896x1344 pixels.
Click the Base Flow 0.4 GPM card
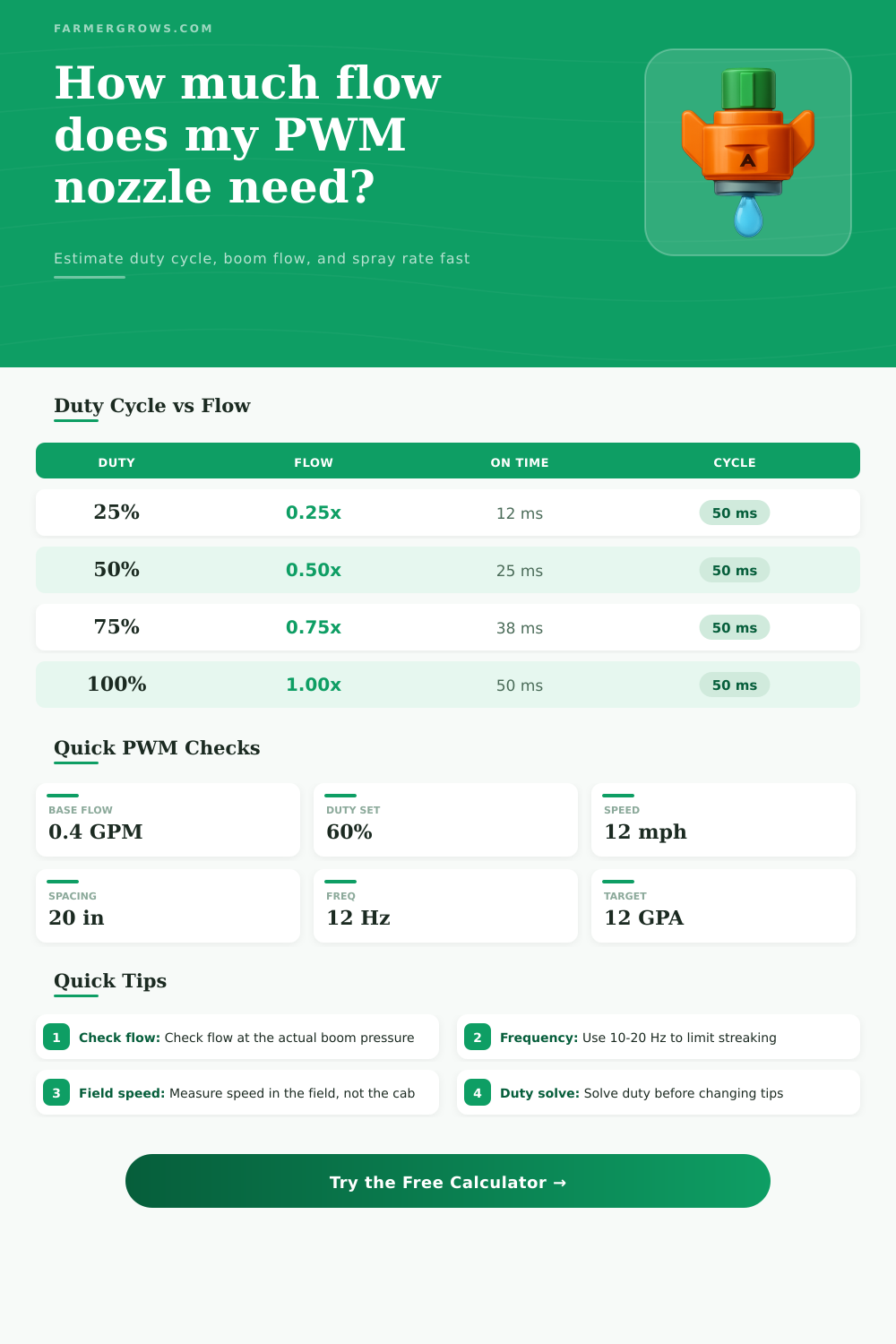tap(168, 820)
